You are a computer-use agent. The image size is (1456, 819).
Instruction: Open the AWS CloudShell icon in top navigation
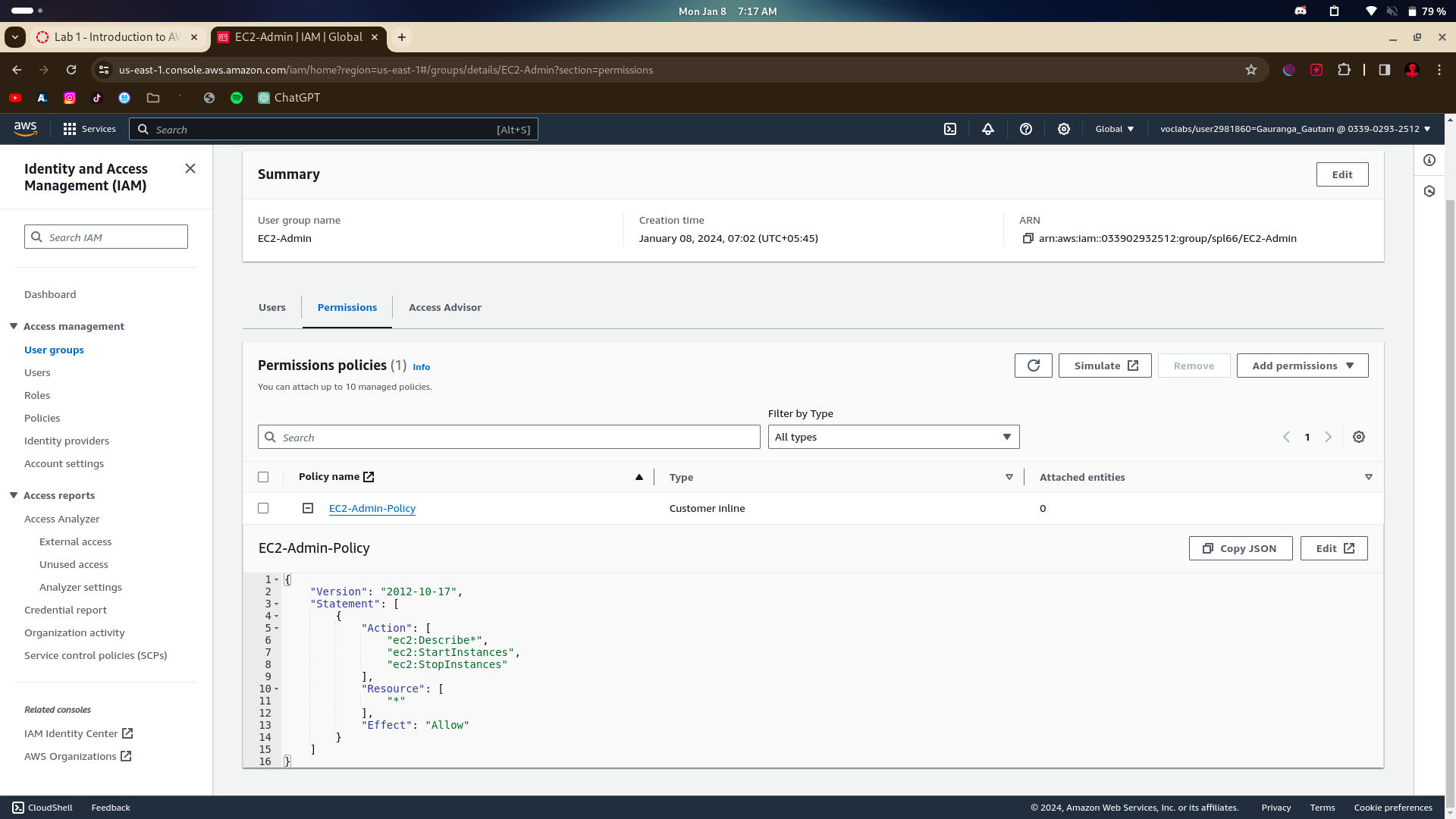pos(950,130)
